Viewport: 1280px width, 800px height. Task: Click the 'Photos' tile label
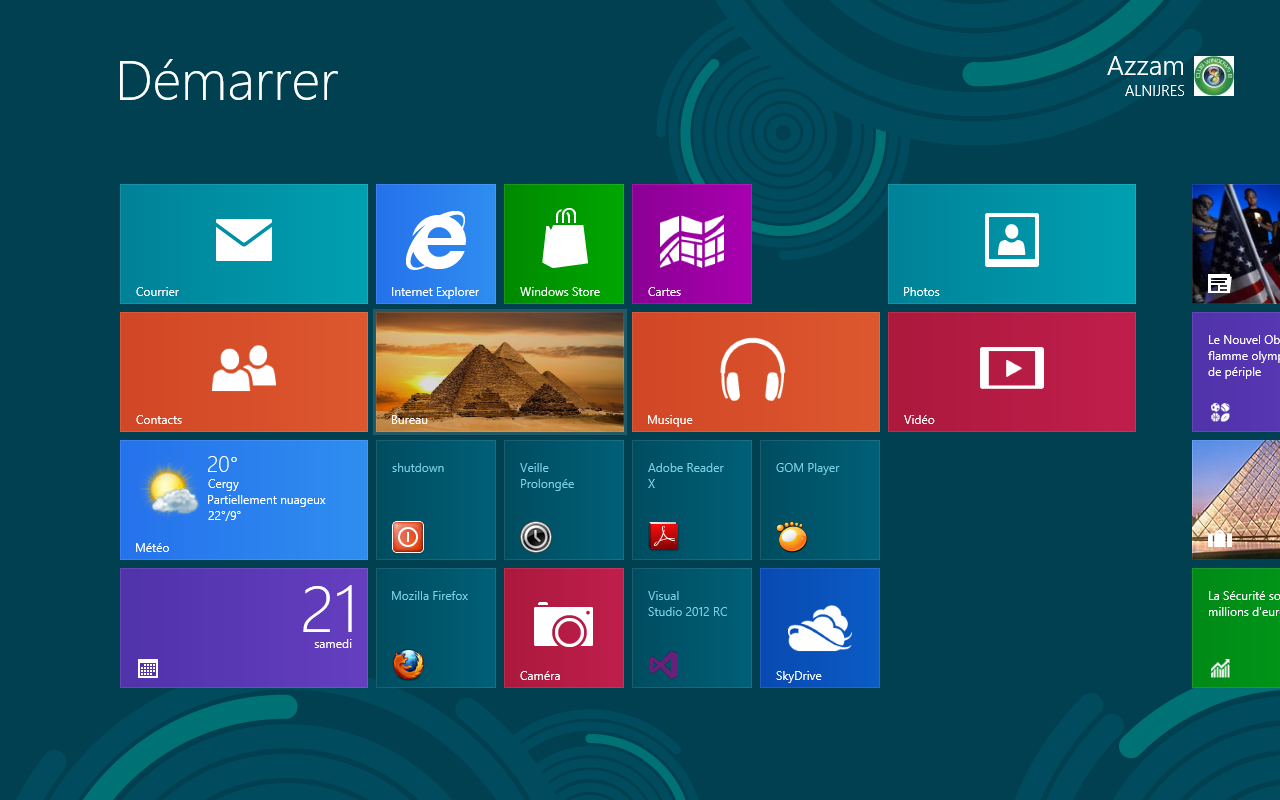(921, 292)
